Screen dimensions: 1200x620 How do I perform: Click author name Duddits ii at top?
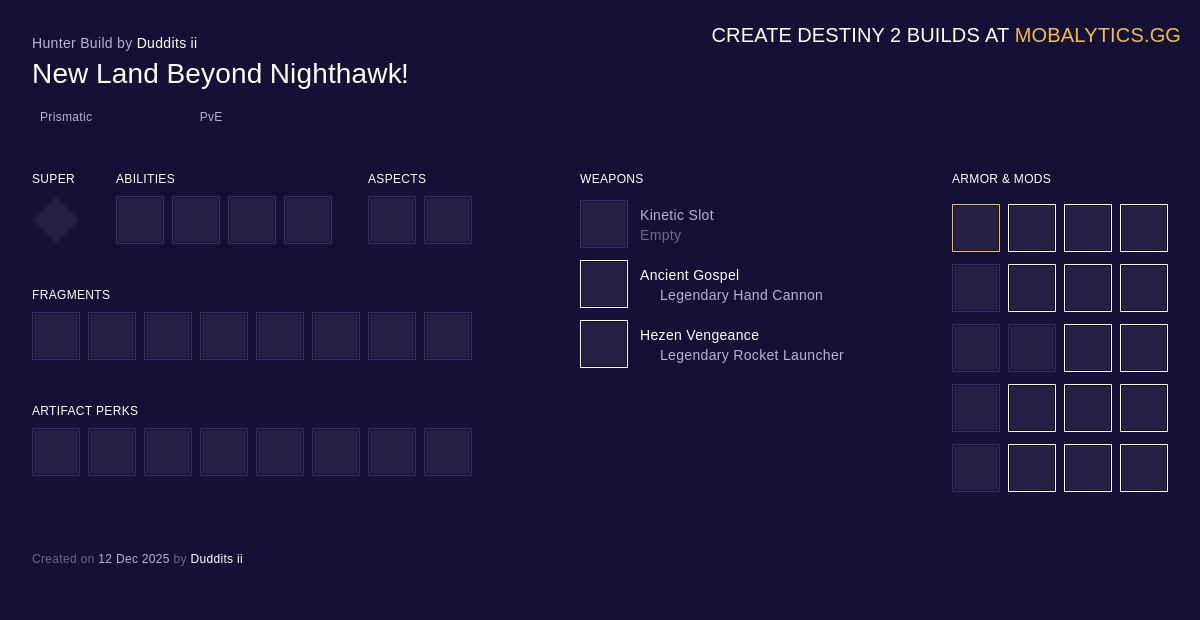167,43
